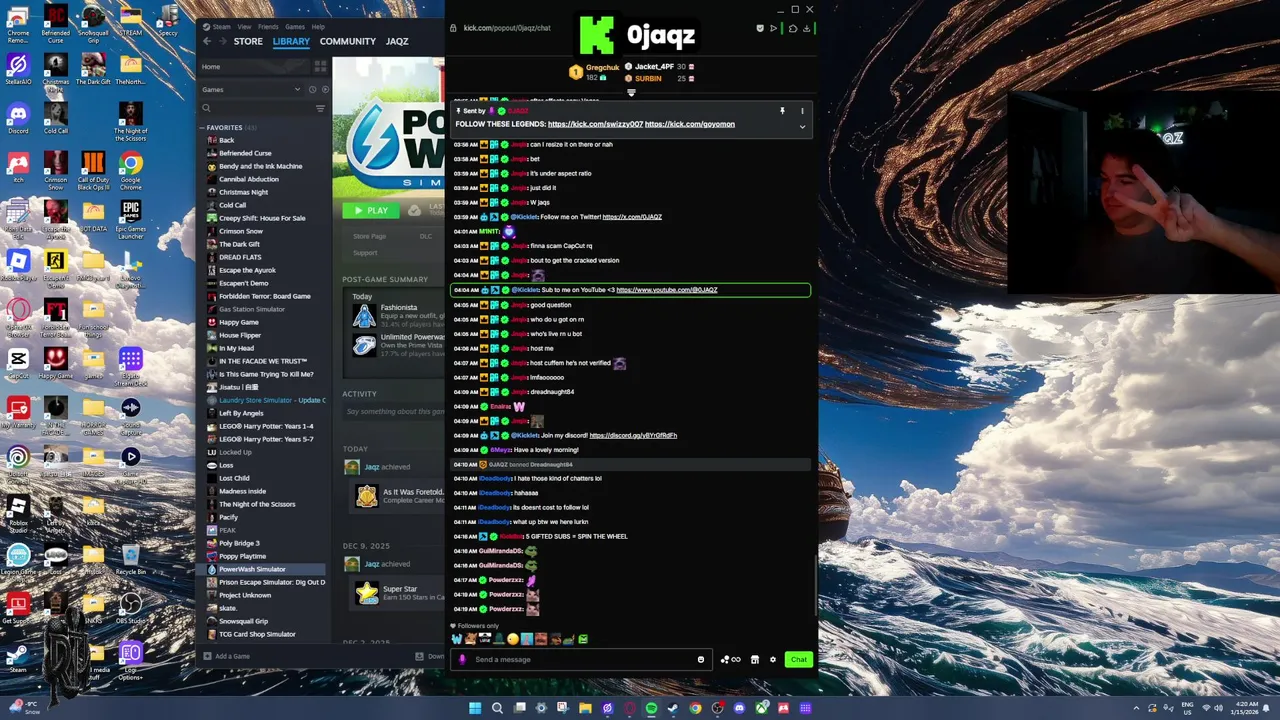Open Call of Duty Black Ops III shortcut
The width and height of the screenshot is (1280, 720).
(93, 167)
